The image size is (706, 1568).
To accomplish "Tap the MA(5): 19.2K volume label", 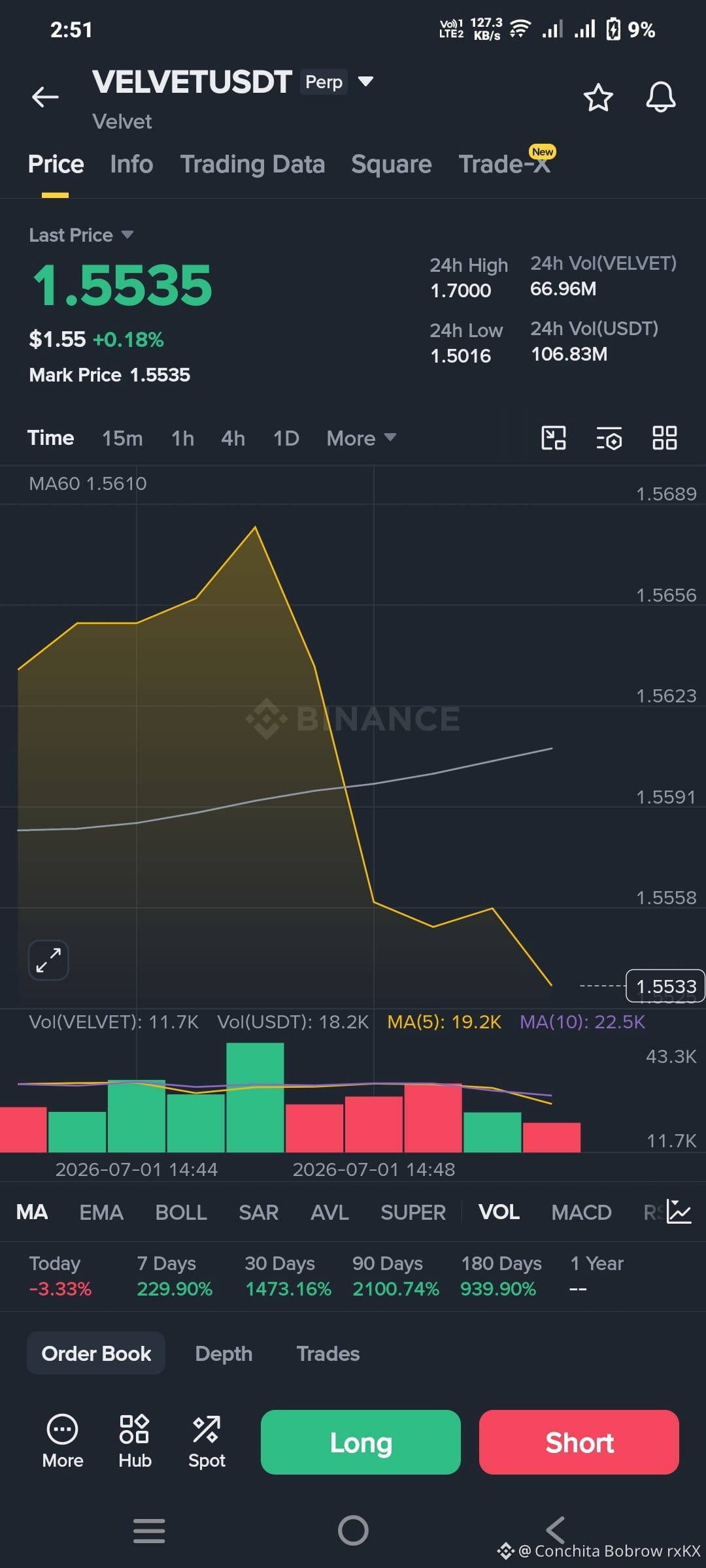I will 444,1022.
